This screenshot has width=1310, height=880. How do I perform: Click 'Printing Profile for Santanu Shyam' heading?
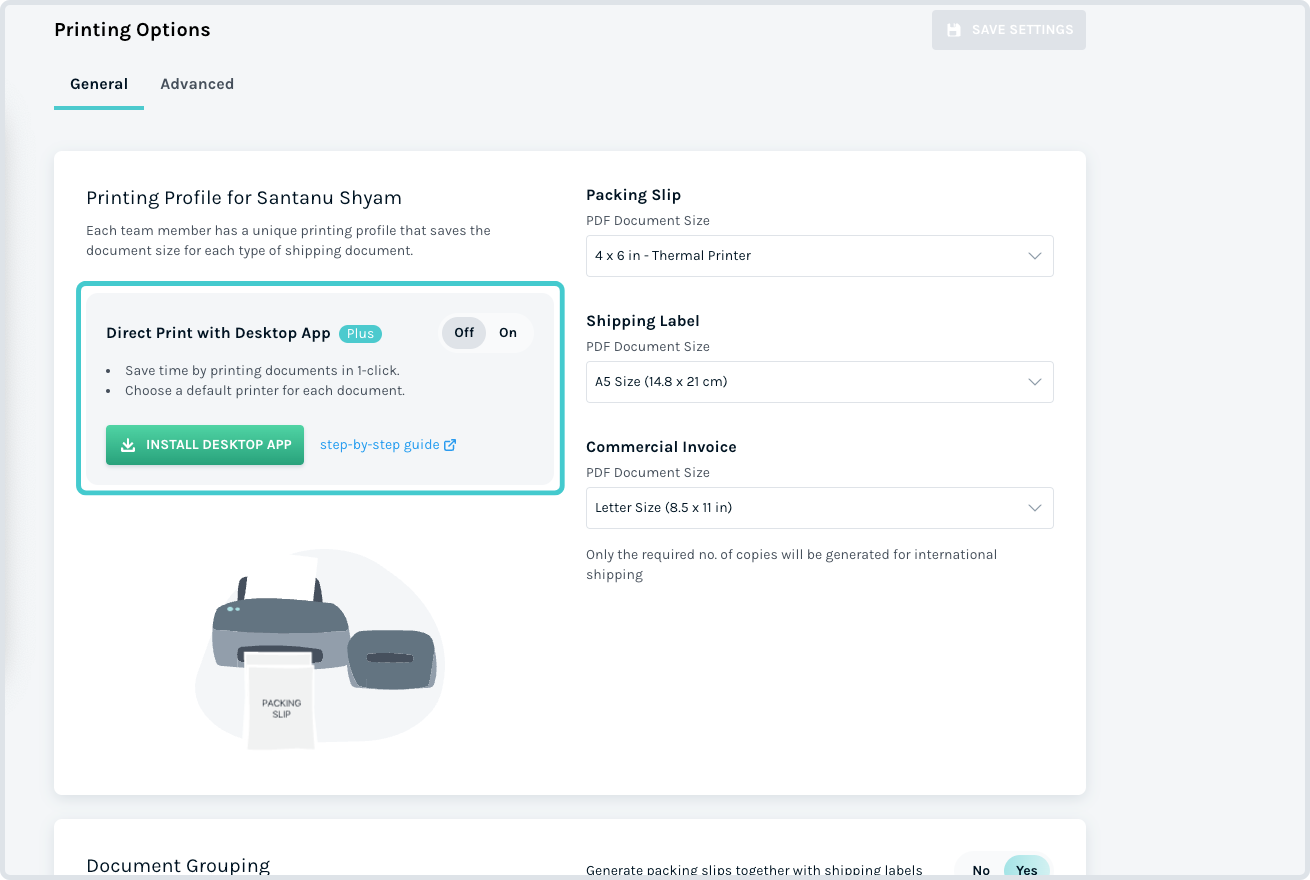point(244,198)
